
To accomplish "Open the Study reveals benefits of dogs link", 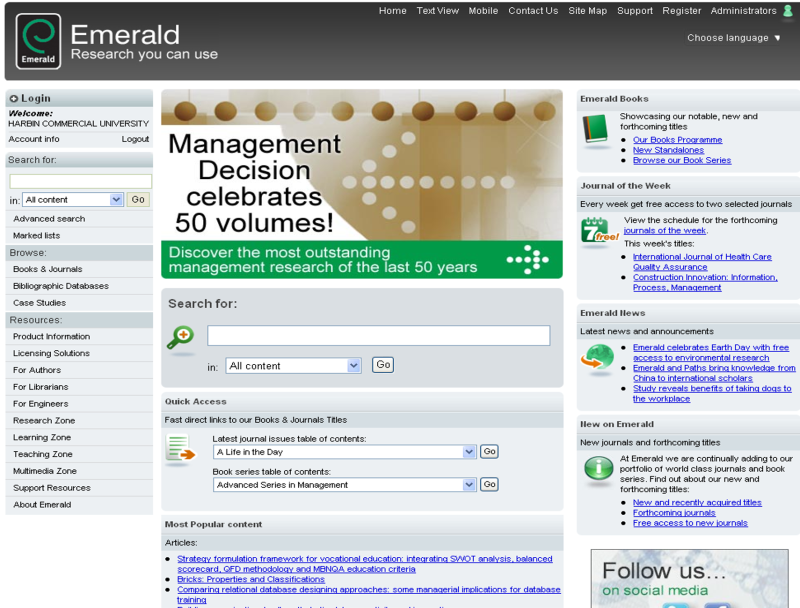I will 712,393.
